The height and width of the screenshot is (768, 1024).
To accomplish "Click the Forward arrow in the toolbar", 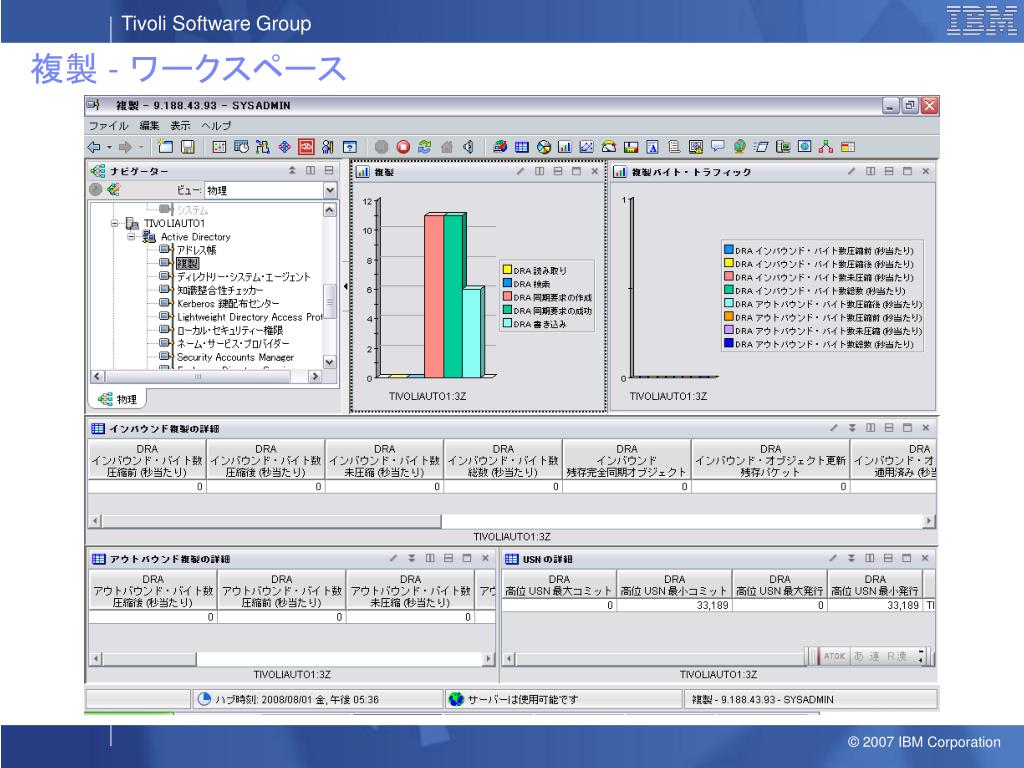I will pyautogui.click(x=125, y=147).
